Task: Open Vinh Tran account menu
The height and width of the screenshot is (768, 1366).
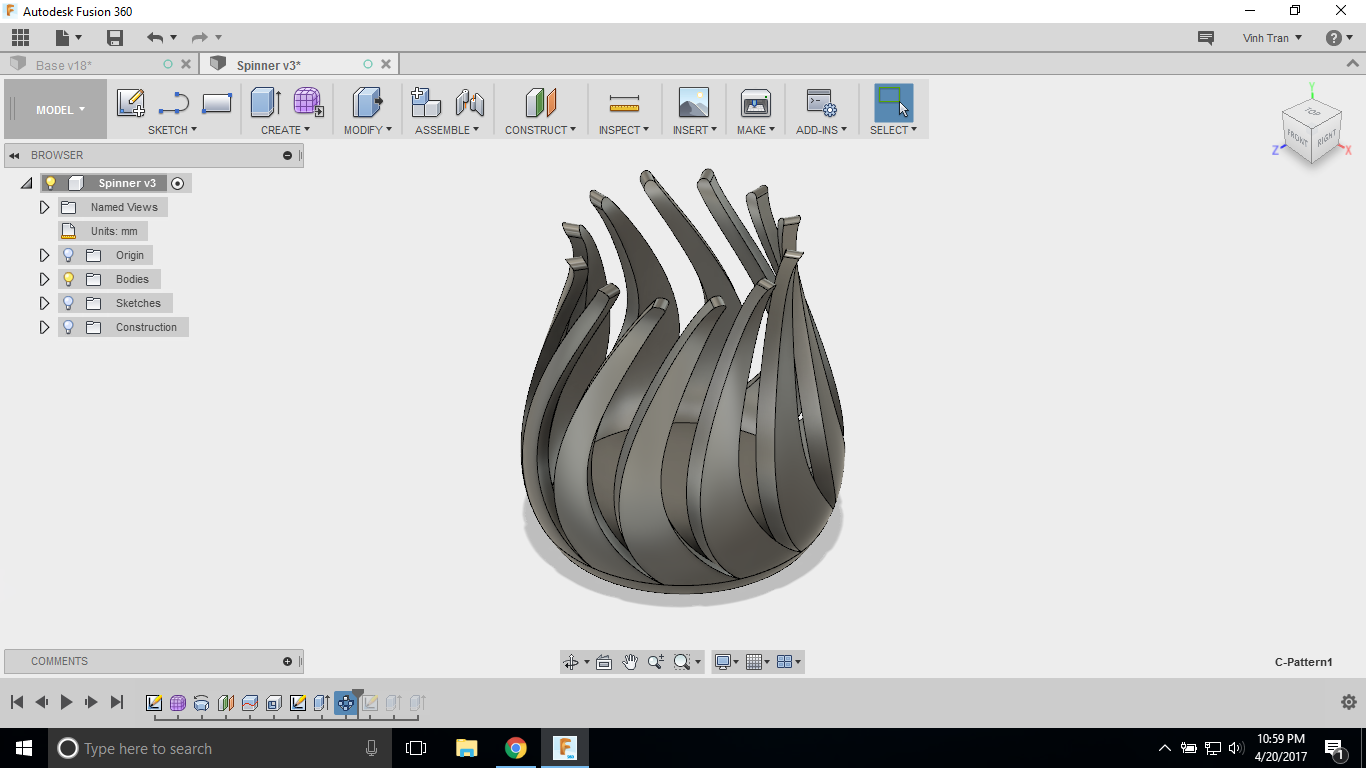Action: click(1272, 38)
